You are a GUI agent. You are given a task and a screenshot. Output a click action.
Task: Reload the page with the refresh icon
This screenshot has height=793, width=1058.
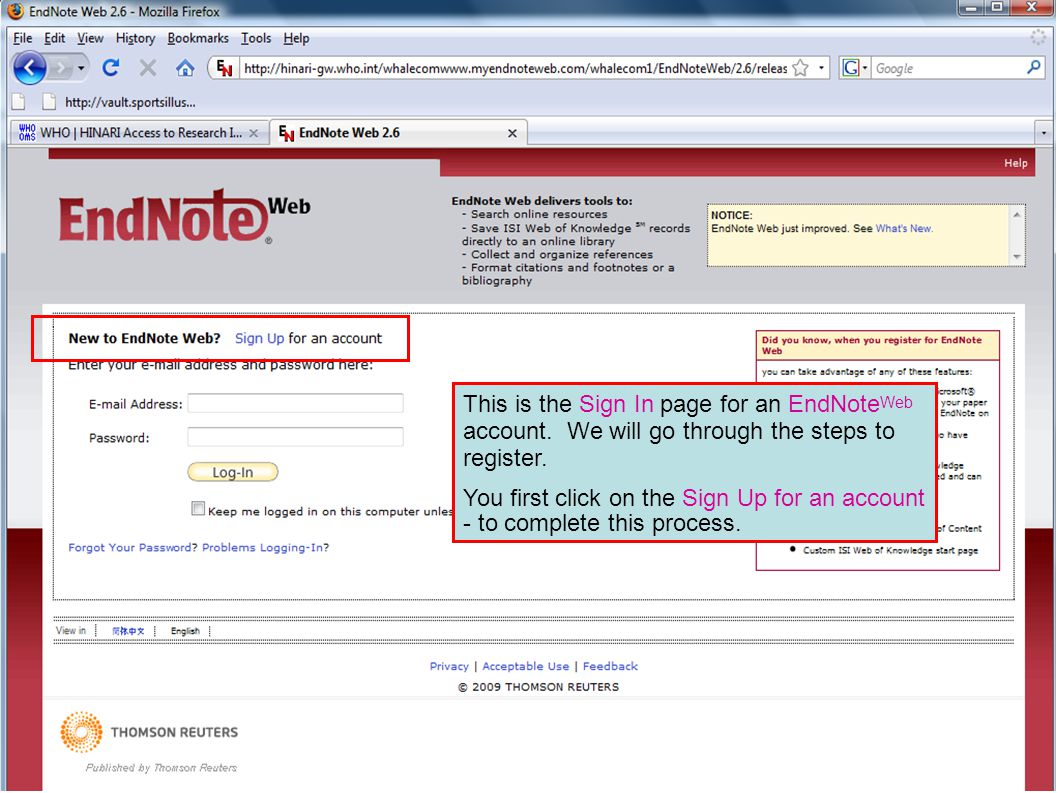[111, 68]
